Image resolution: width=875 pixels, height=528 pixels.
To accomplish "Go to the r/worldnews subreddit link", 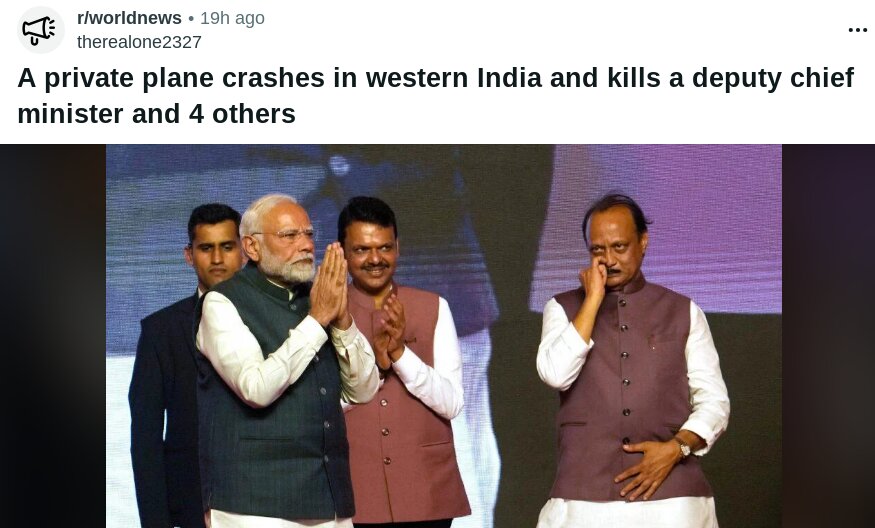I will coord(129,18).
